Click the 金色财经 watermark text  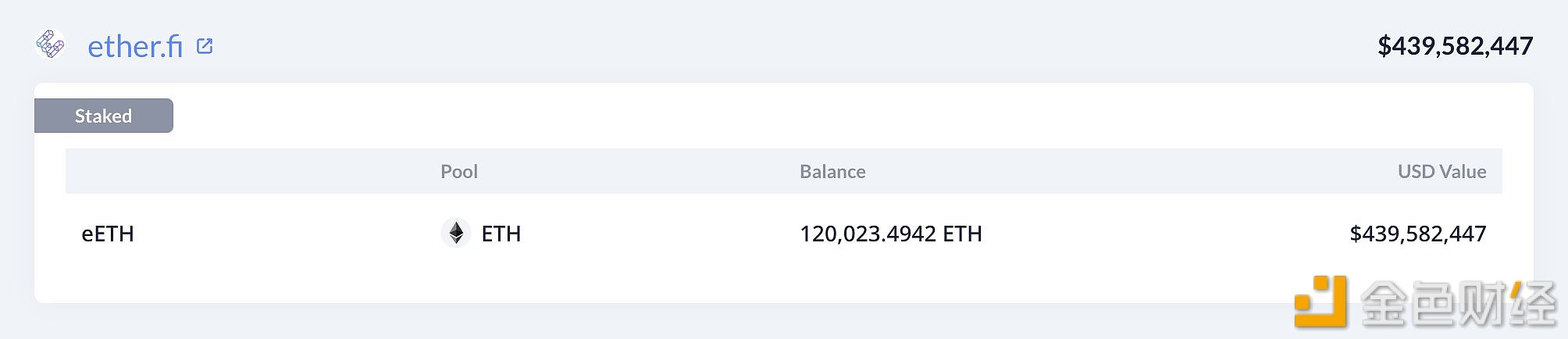pos(1457,303)
